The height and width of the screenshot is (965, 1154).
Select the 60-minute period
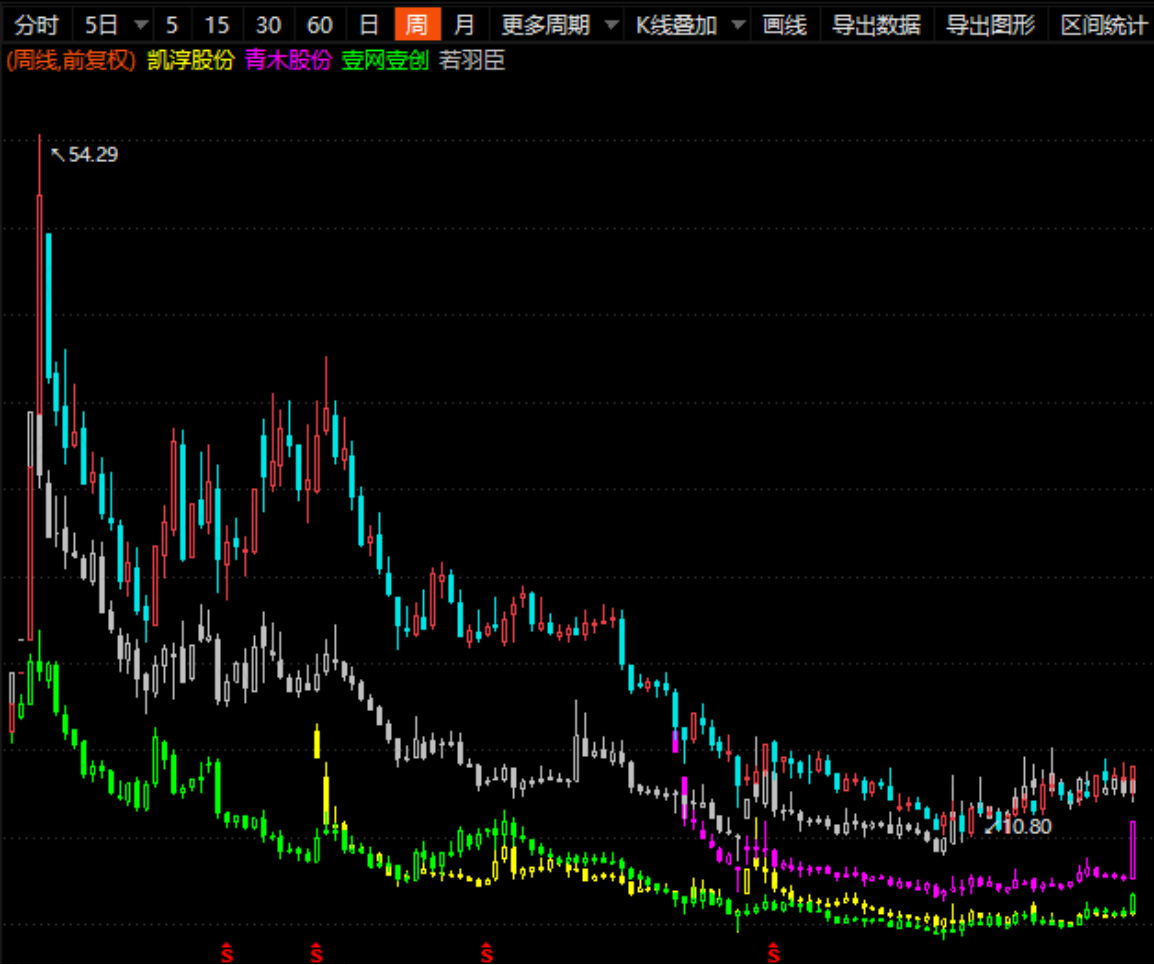[x=319, y=25]
